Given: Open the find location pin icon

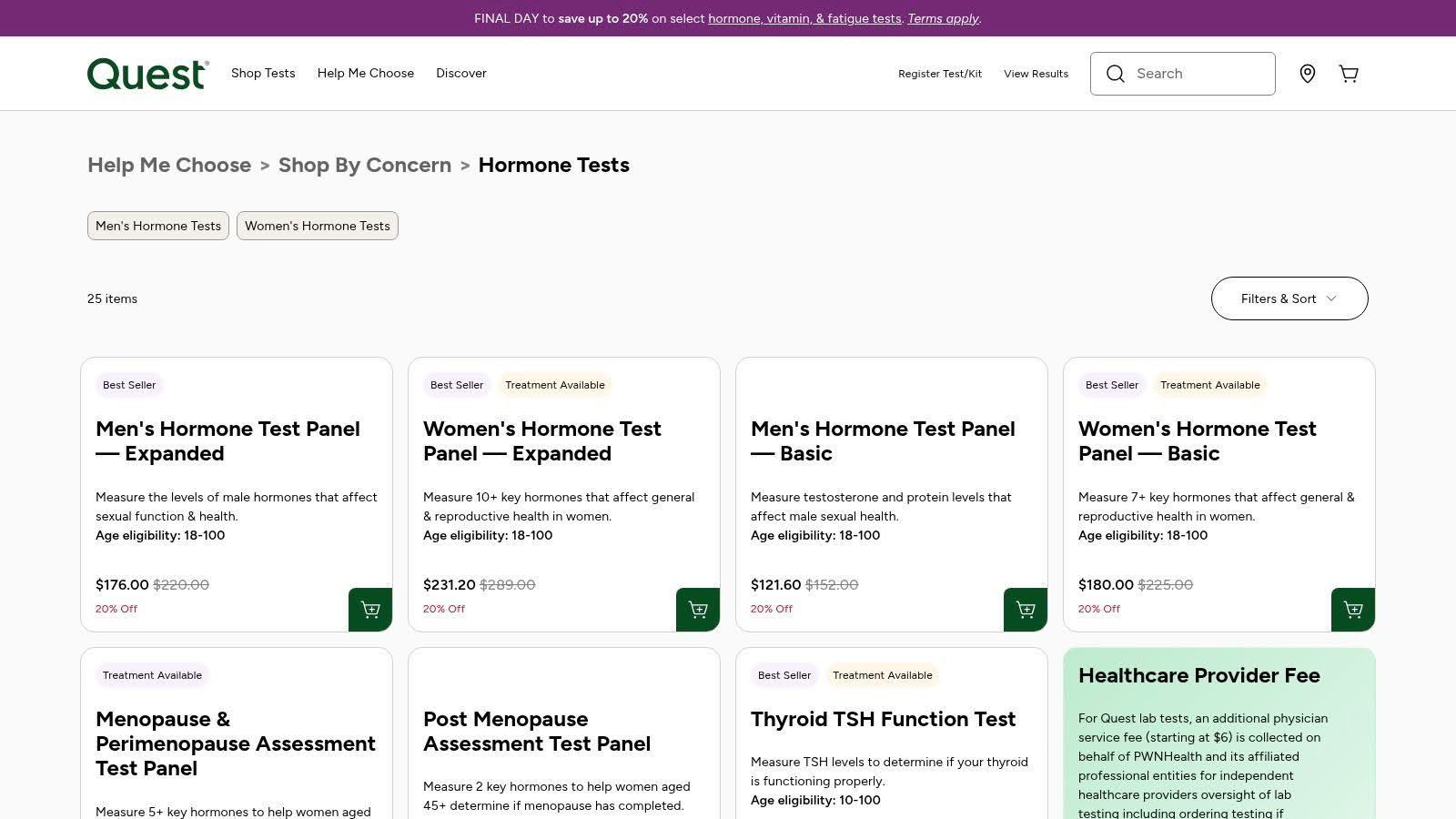Looking at the screenshot, I should click(1308, 74).
